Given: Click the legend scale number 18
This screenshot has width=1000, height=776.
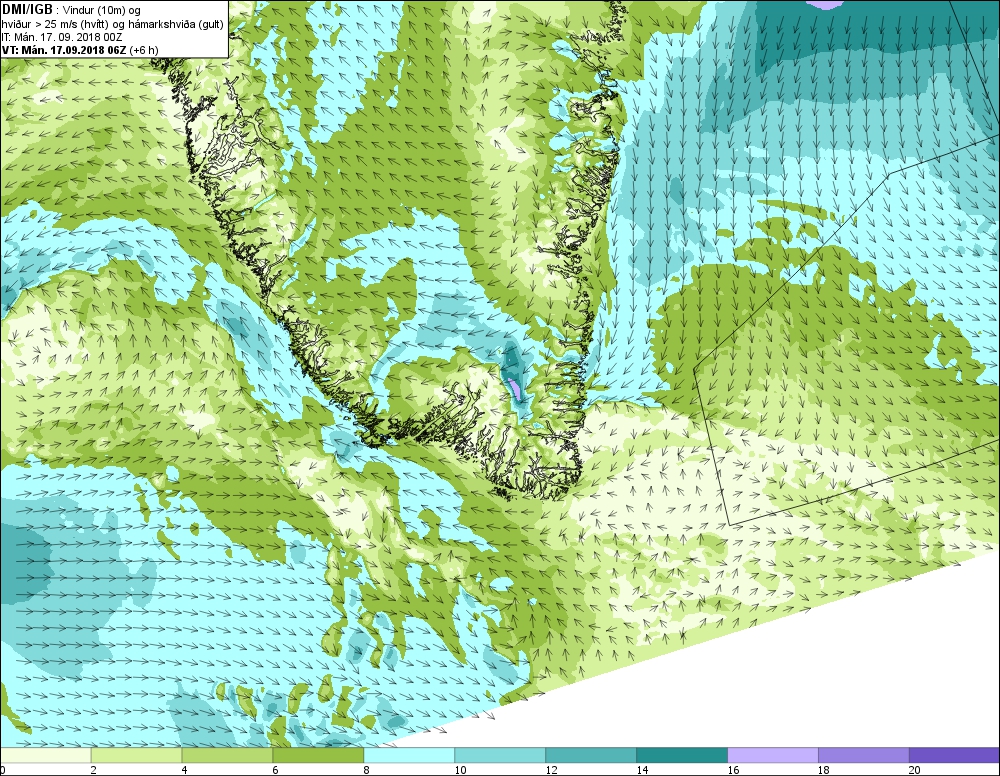Looking at the screenshot, I should click(x=824, y=770).
